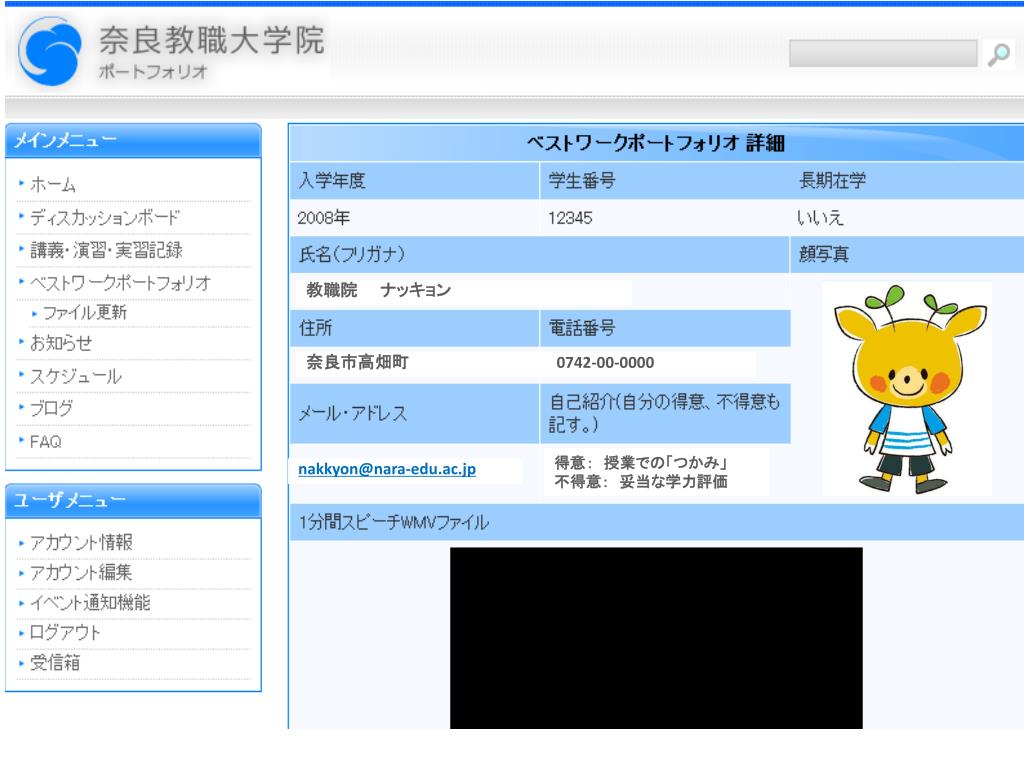
Task: Open the FAQ link
Action: [x=46, y=442]
